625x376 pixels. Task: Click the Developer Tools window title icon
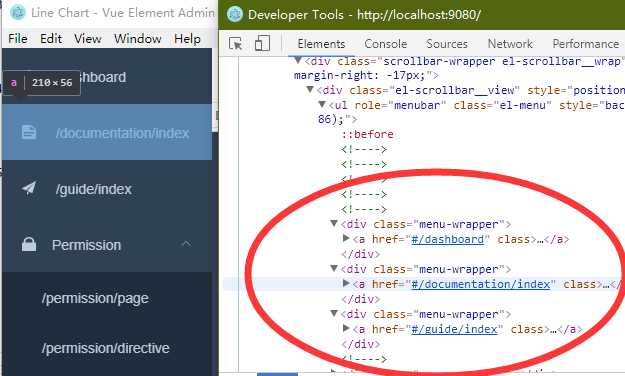pyautogui.click(x=234, y=14)
